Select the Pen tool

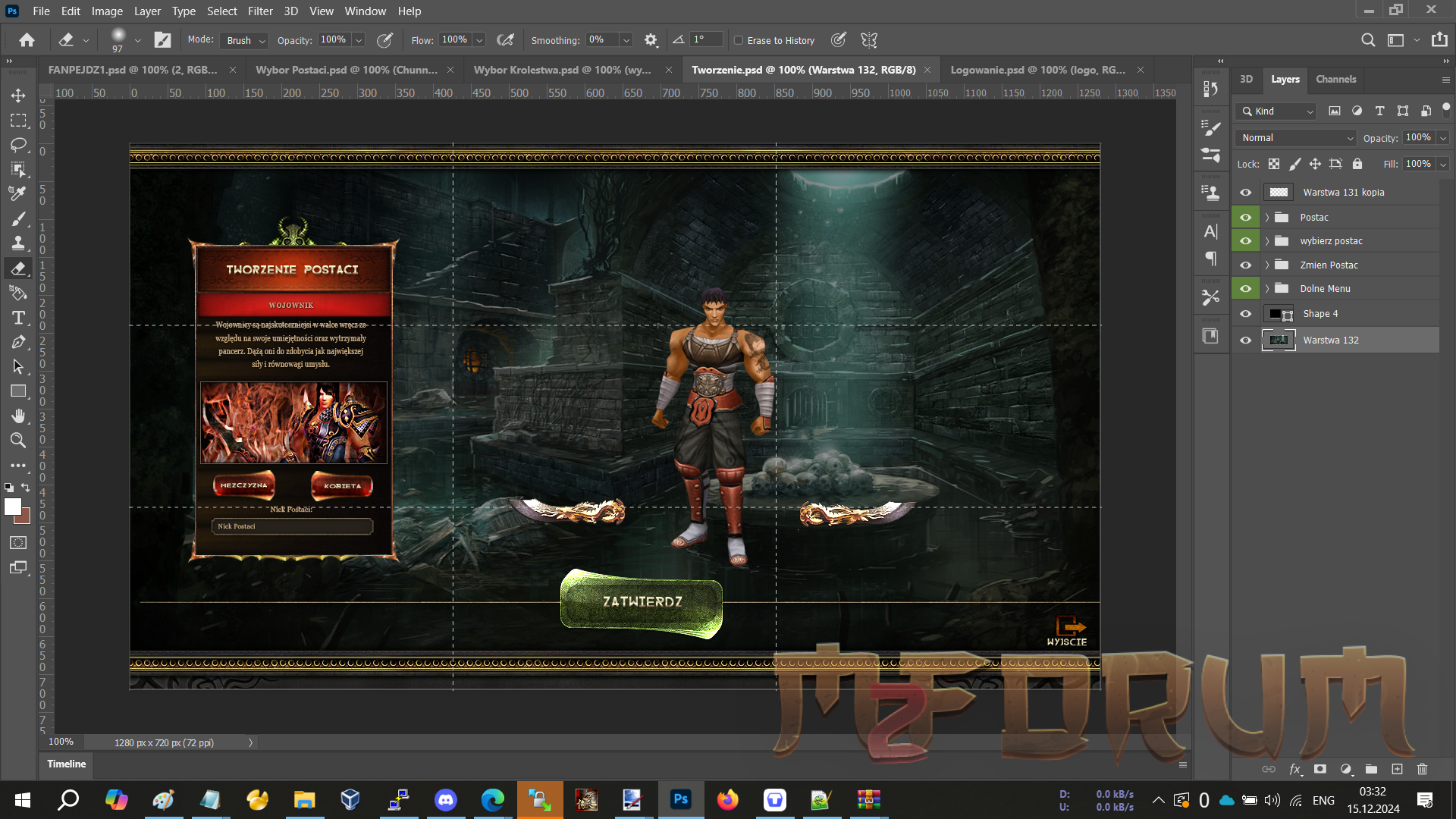click(x=18, y=342)
